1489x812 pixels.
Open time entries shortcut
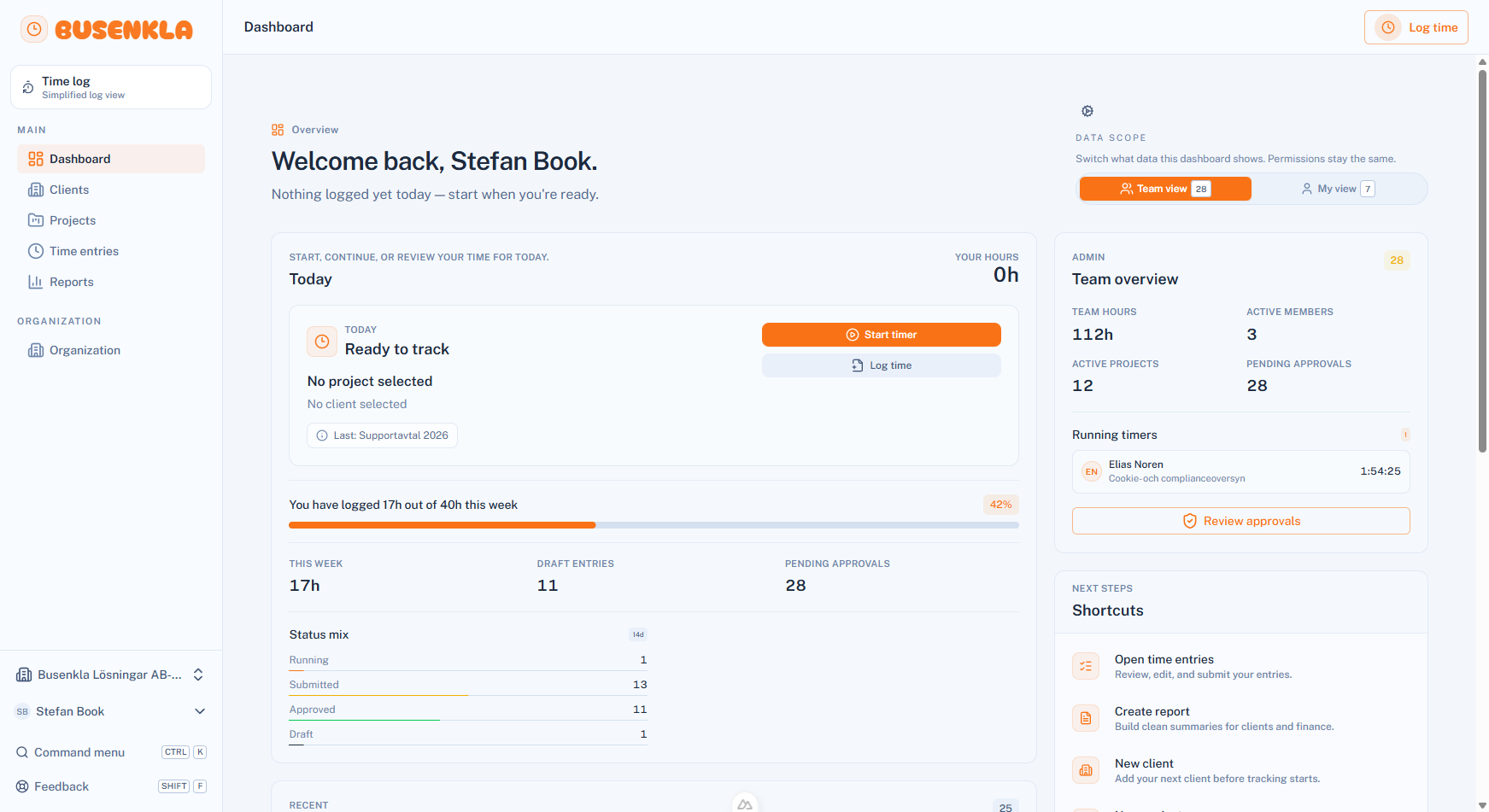pos(1240,666)
